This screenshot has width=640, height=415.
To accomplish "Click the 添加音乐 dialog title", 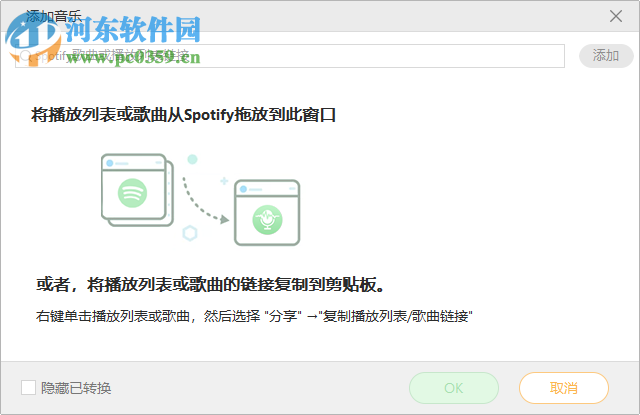I will [x=54, y=16].
